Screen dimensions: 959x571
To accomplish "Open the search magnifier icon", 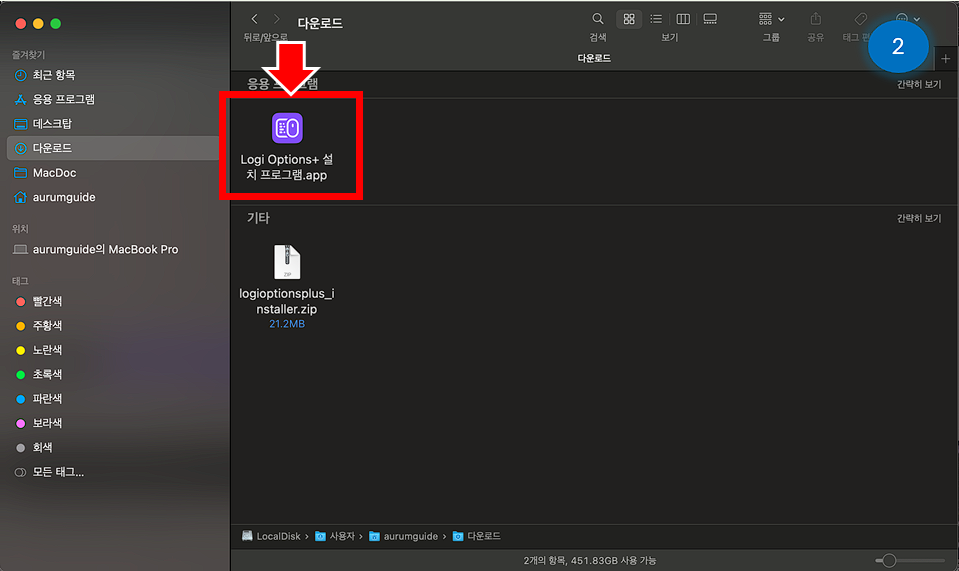I will (598, 19).
